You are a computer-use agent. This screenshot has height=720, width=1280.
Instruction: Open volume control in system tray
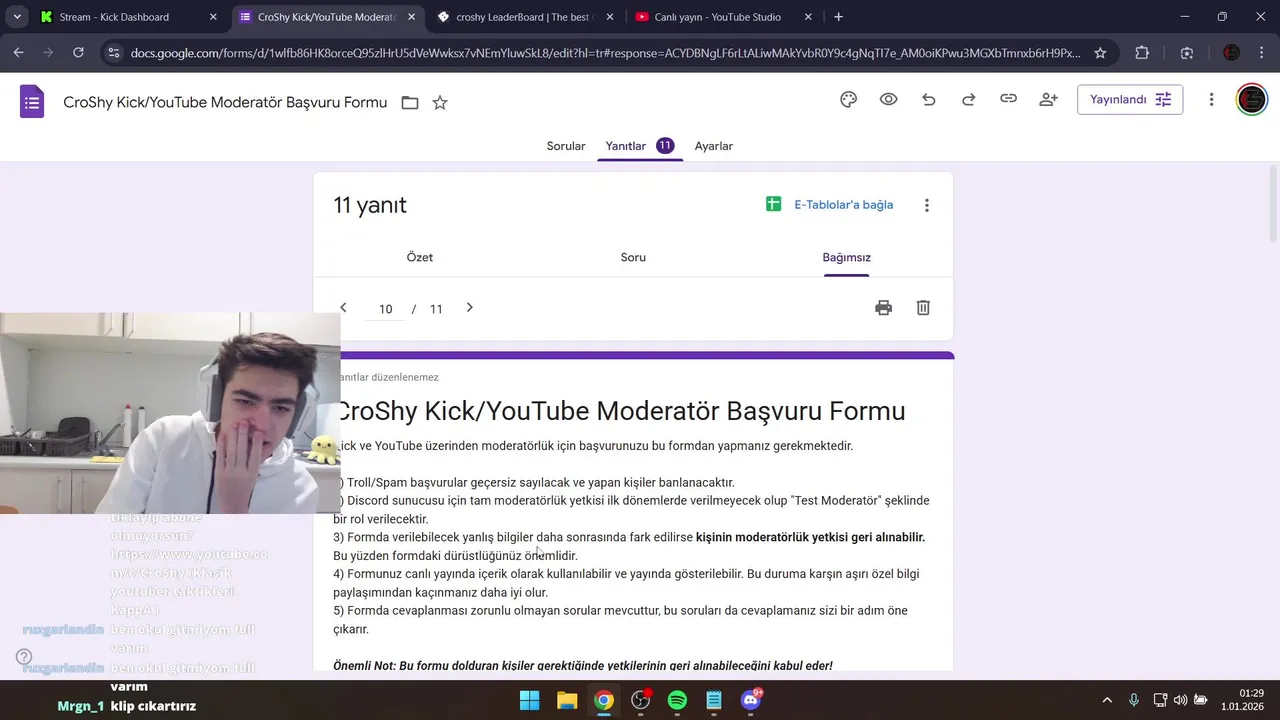1180,700
